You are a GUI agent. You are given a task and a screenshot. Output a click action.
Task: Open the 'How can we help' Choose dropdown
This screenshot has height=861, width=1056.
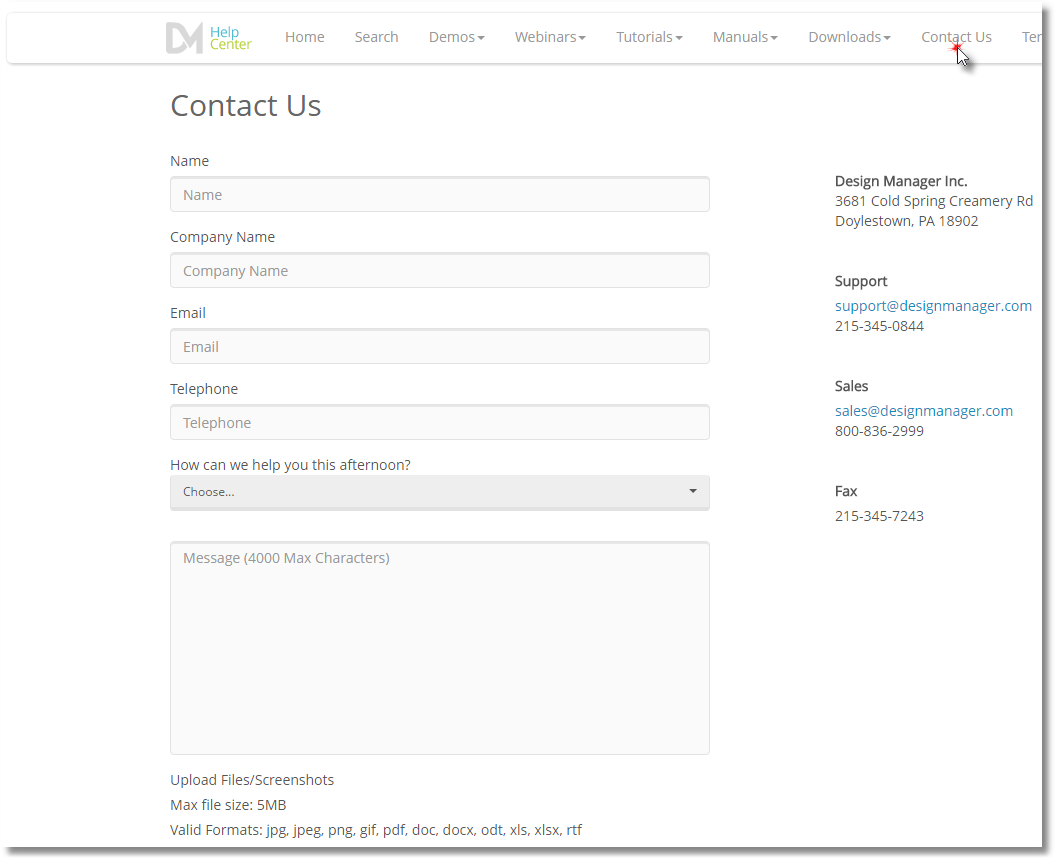[x=440, y=492]
